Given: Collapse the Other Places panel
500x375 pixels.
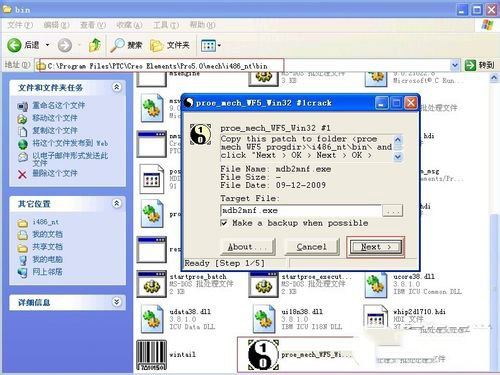Looking at the screenshot, I should (x=116, y=203).
